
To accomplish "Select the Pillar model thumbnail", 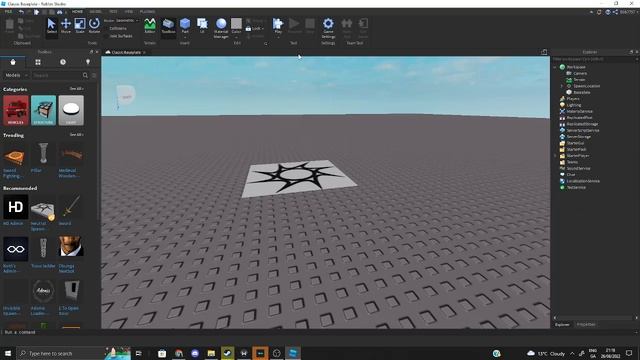I will pyautogui.click(x=43, y=153).
